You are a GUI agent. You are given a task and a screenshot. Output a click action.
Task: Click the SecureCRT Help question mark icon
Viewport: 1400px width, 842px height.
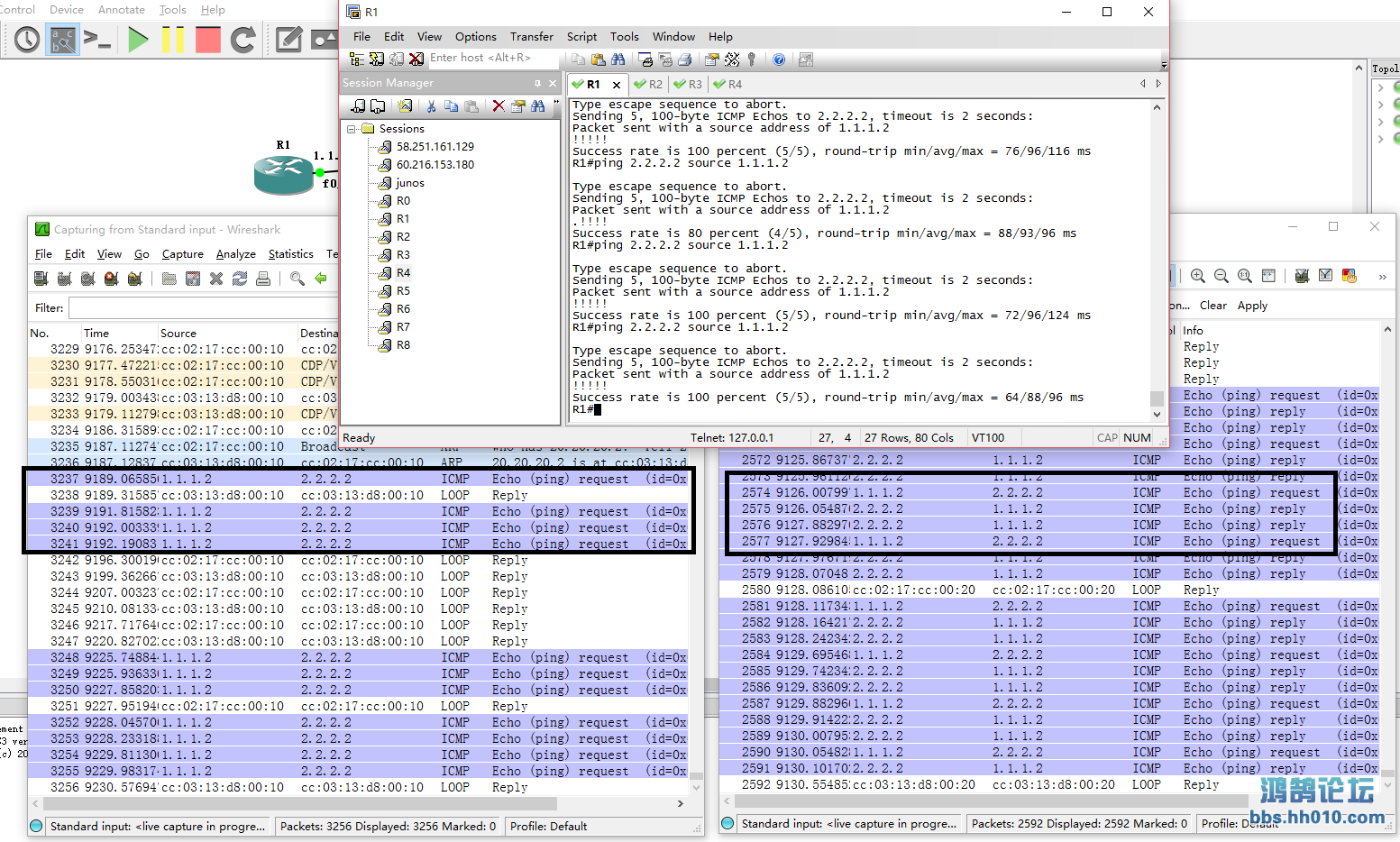coord(779,59)
